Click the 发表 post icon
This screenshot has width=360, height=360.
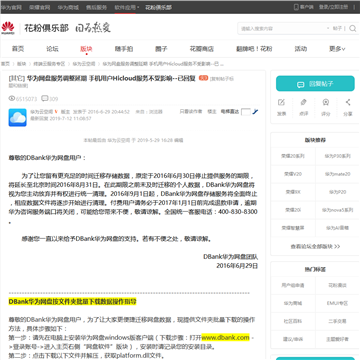281,102
